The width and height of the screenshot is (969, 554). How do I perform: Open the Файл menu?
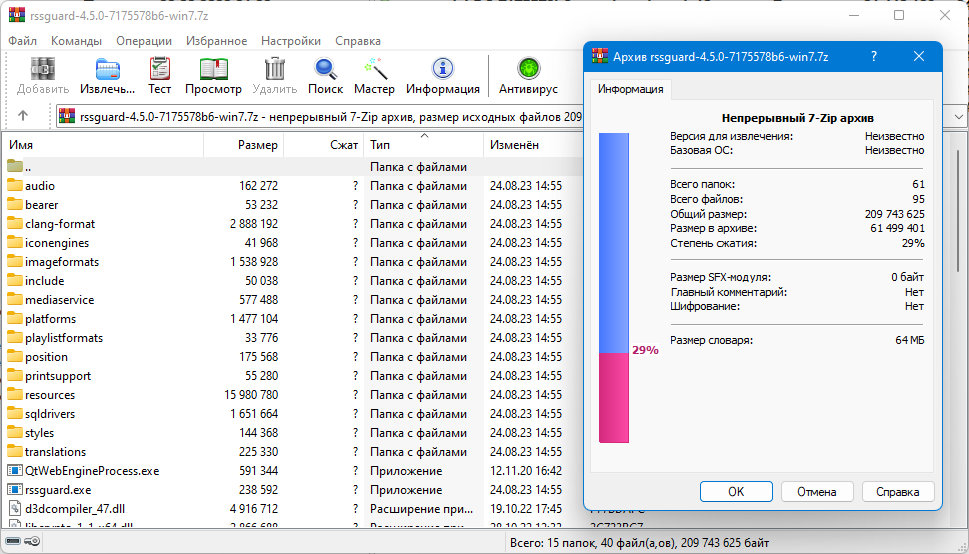[22, 41]
